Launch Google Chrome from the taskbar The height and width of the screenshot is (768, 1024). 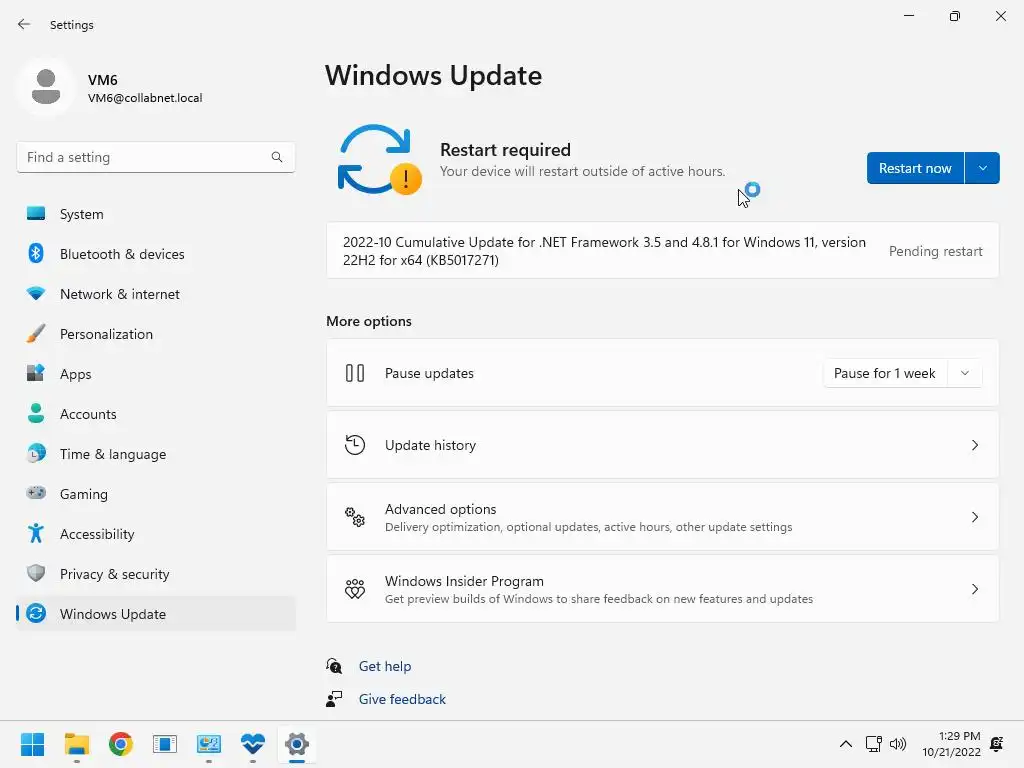click(x=121, y=744)
